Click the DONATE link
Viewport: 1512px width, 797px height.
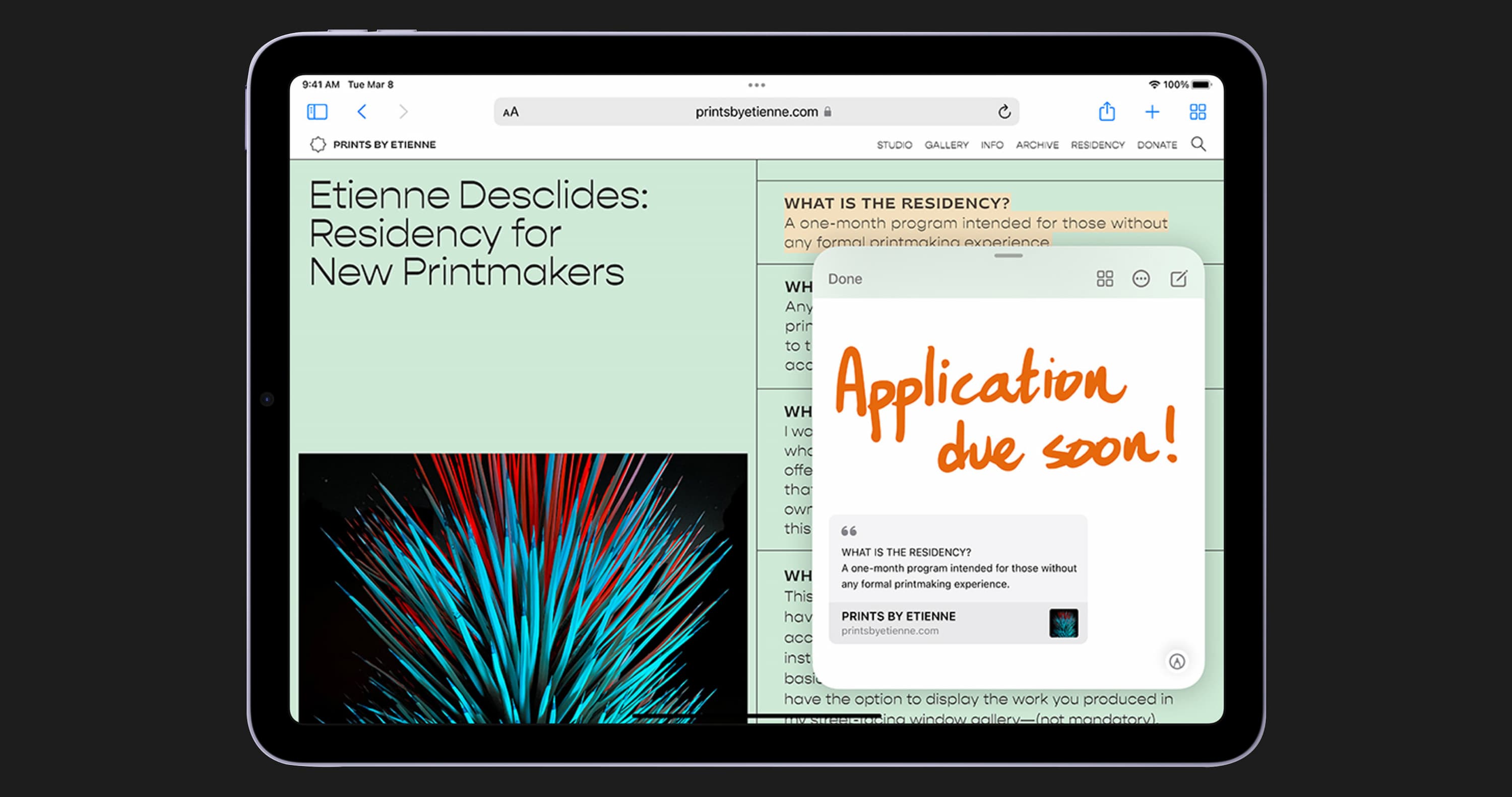[x=1156, y=145]
